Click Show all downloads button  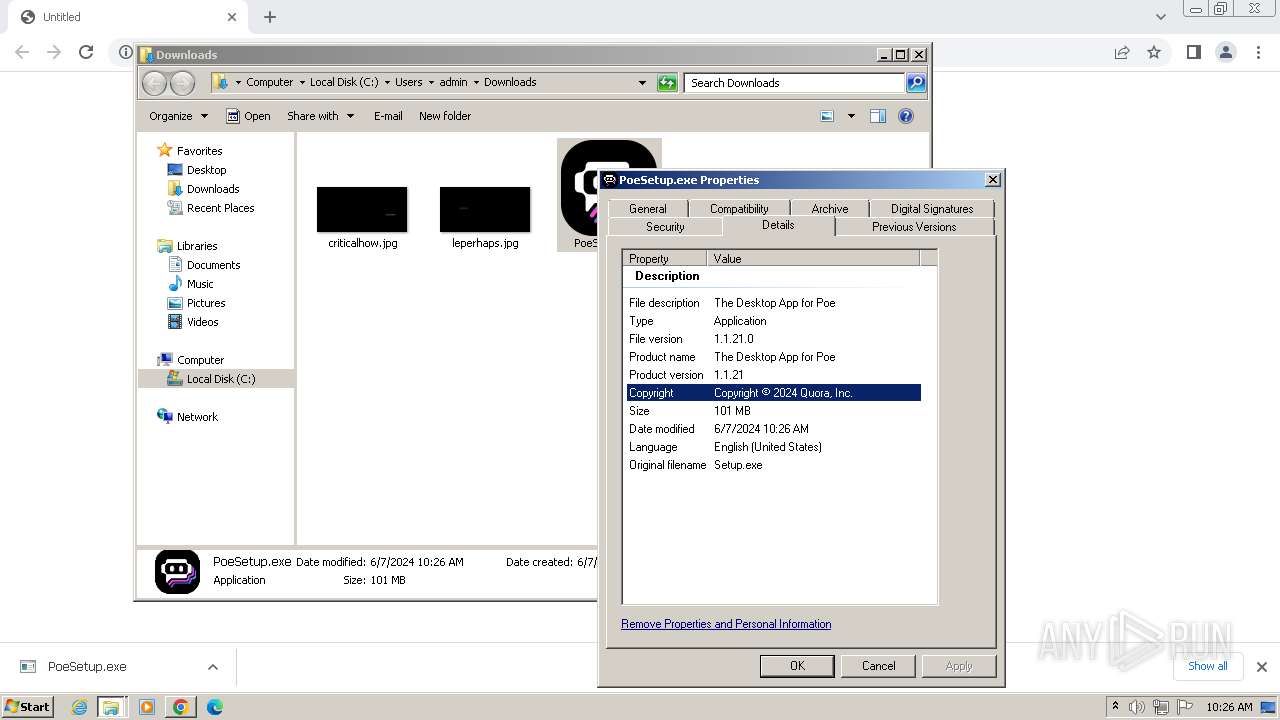[1208, 666]
